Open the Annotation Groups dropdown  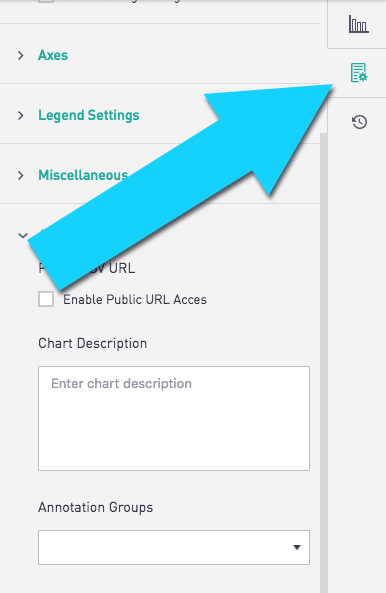coord(174,547)
